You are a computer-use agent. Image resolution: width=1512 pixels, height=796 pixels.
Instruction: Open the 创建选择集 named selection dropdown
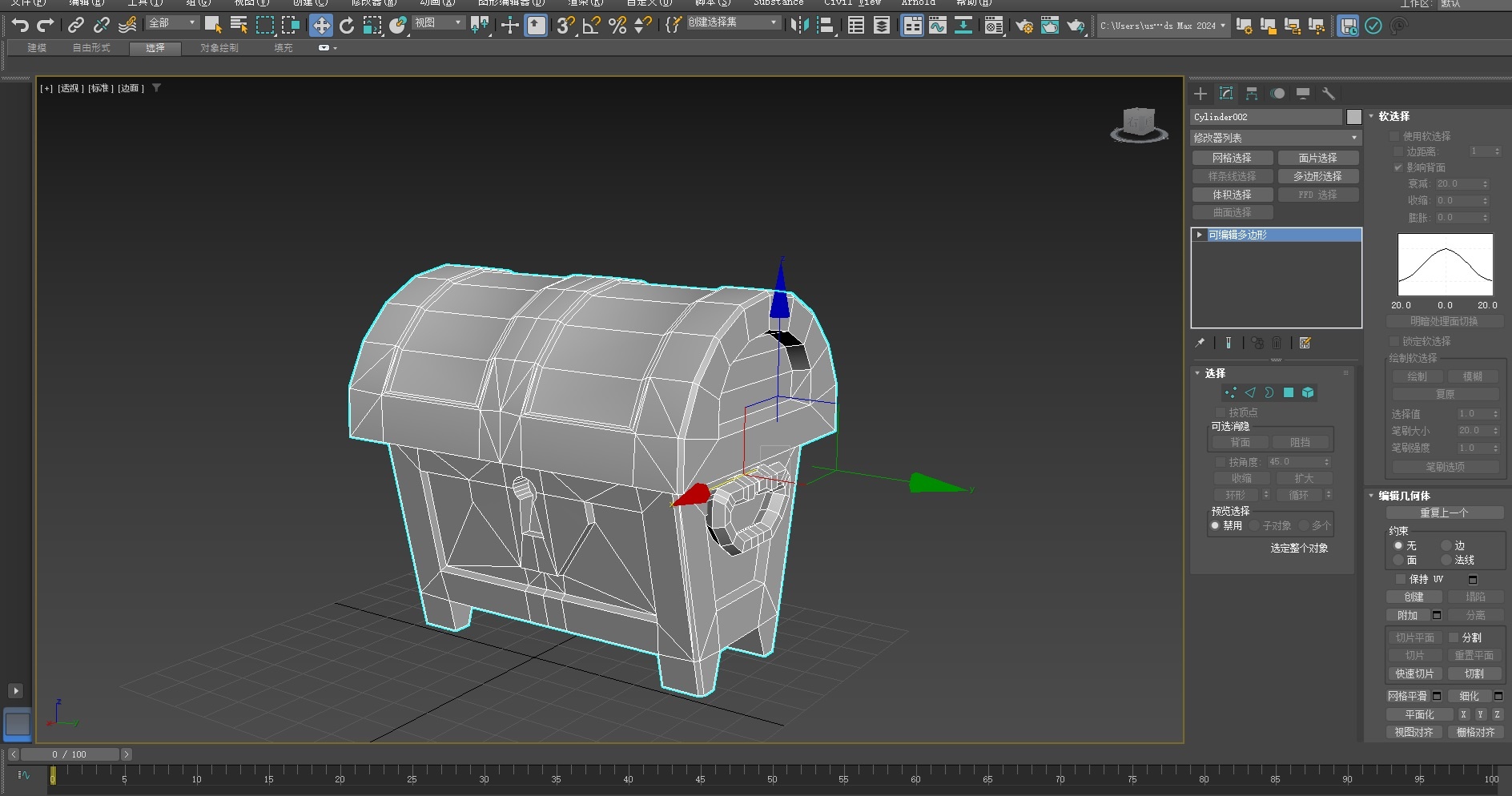[x=733, y=22]
